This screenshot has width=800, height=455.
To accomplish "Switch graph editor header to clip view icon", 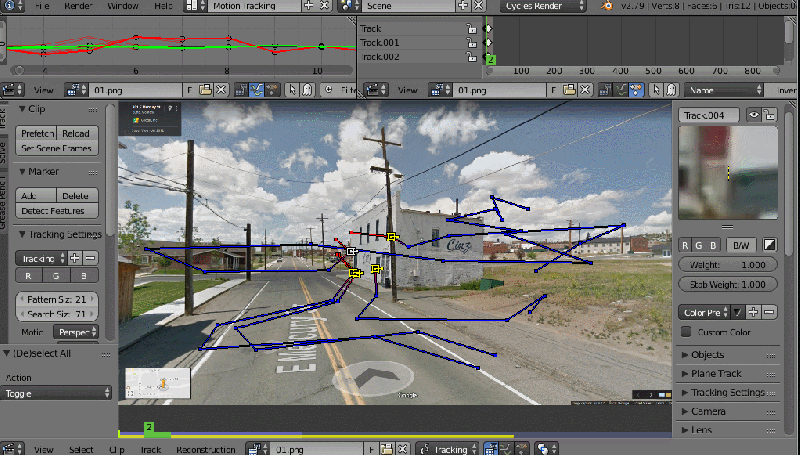I will 241,90.
